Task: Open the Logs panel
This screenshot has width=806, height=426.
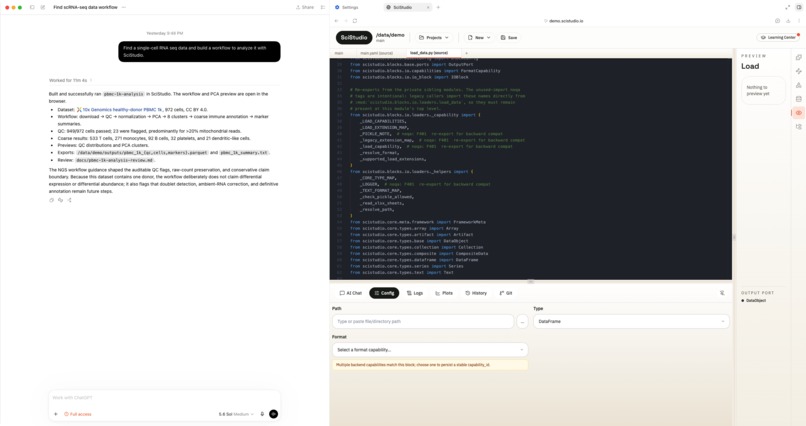Action: (x=415, y=293)
